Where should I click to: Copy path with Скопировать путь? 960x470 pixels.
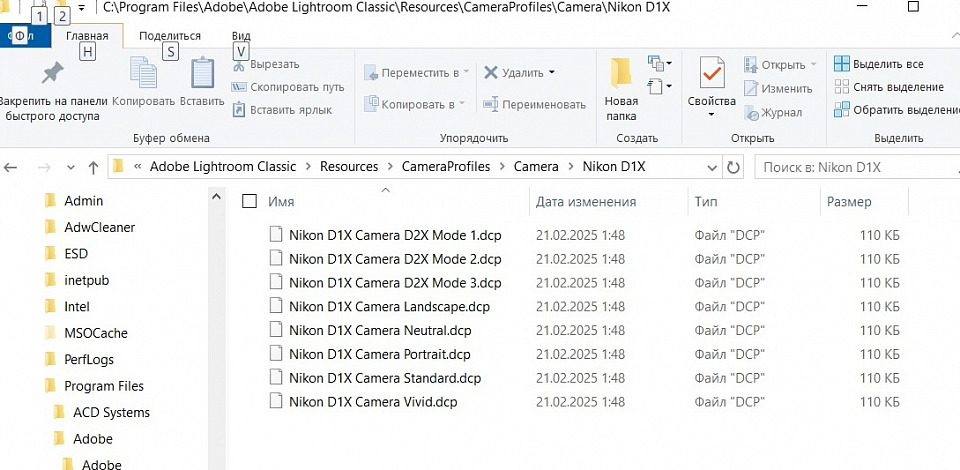click(288, 88)
